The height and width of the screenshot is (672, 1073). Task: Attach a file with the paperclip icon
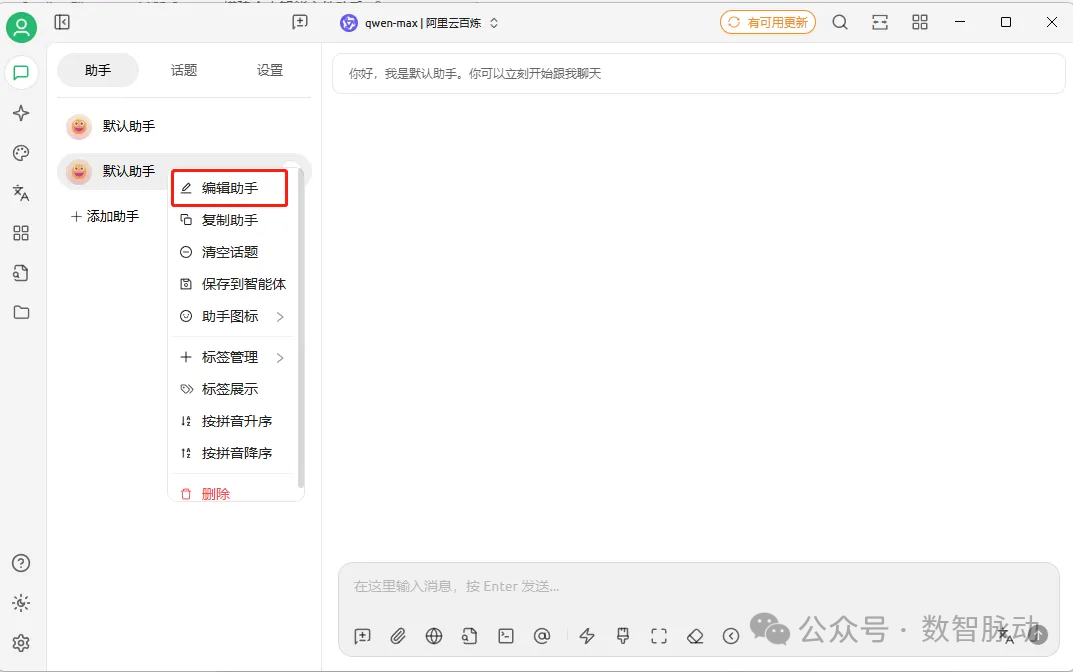[x=397, y=635]
